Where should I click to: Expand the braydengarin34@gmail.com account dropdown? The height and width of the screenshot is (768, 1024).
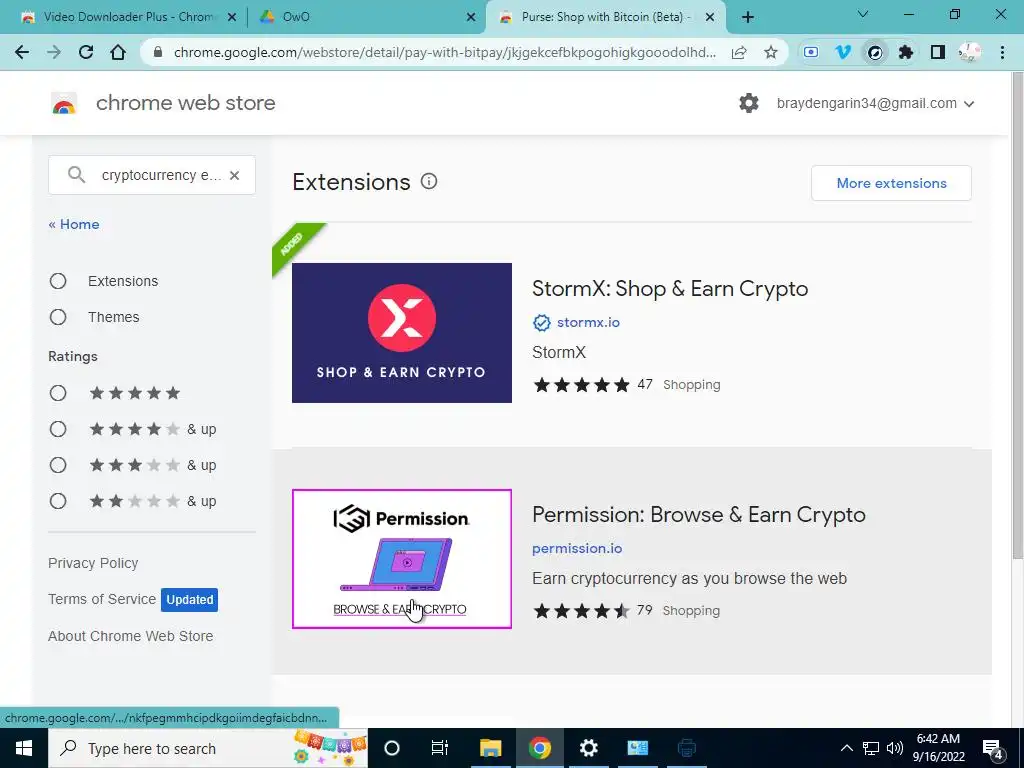point(875,103)
